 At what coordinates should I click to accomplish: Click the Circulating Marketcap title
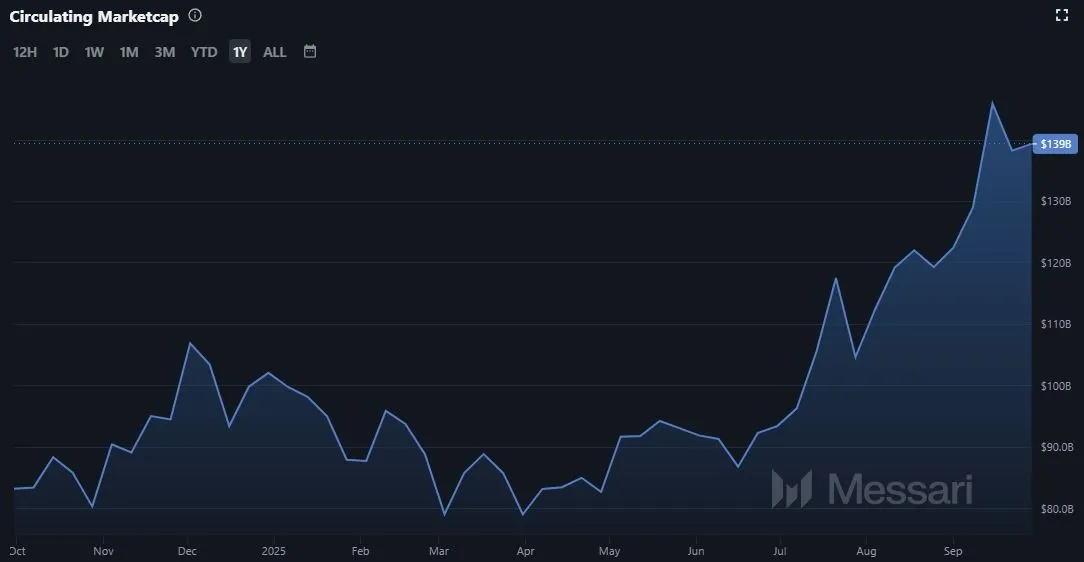(94, 17)
